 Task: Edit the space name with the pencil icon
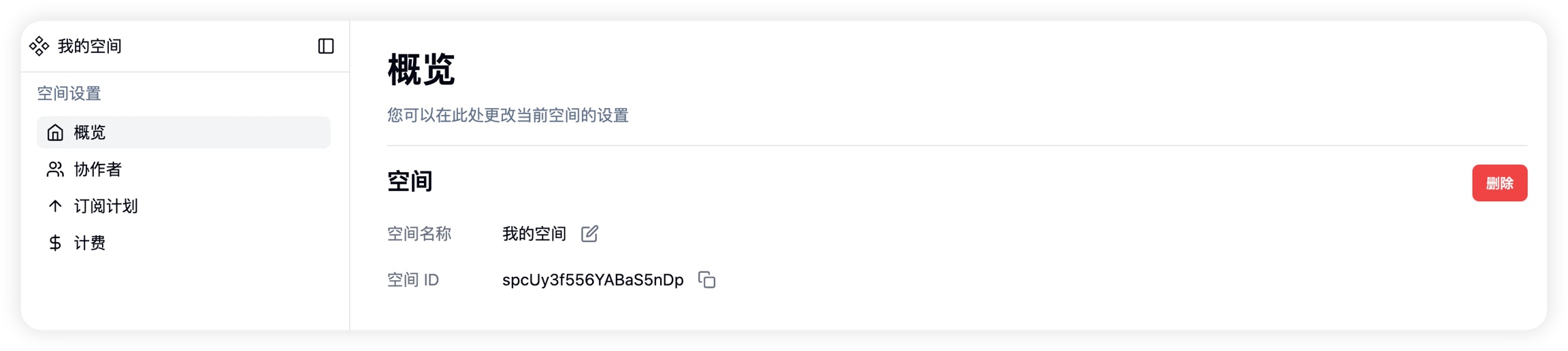[x=590, y=233]
